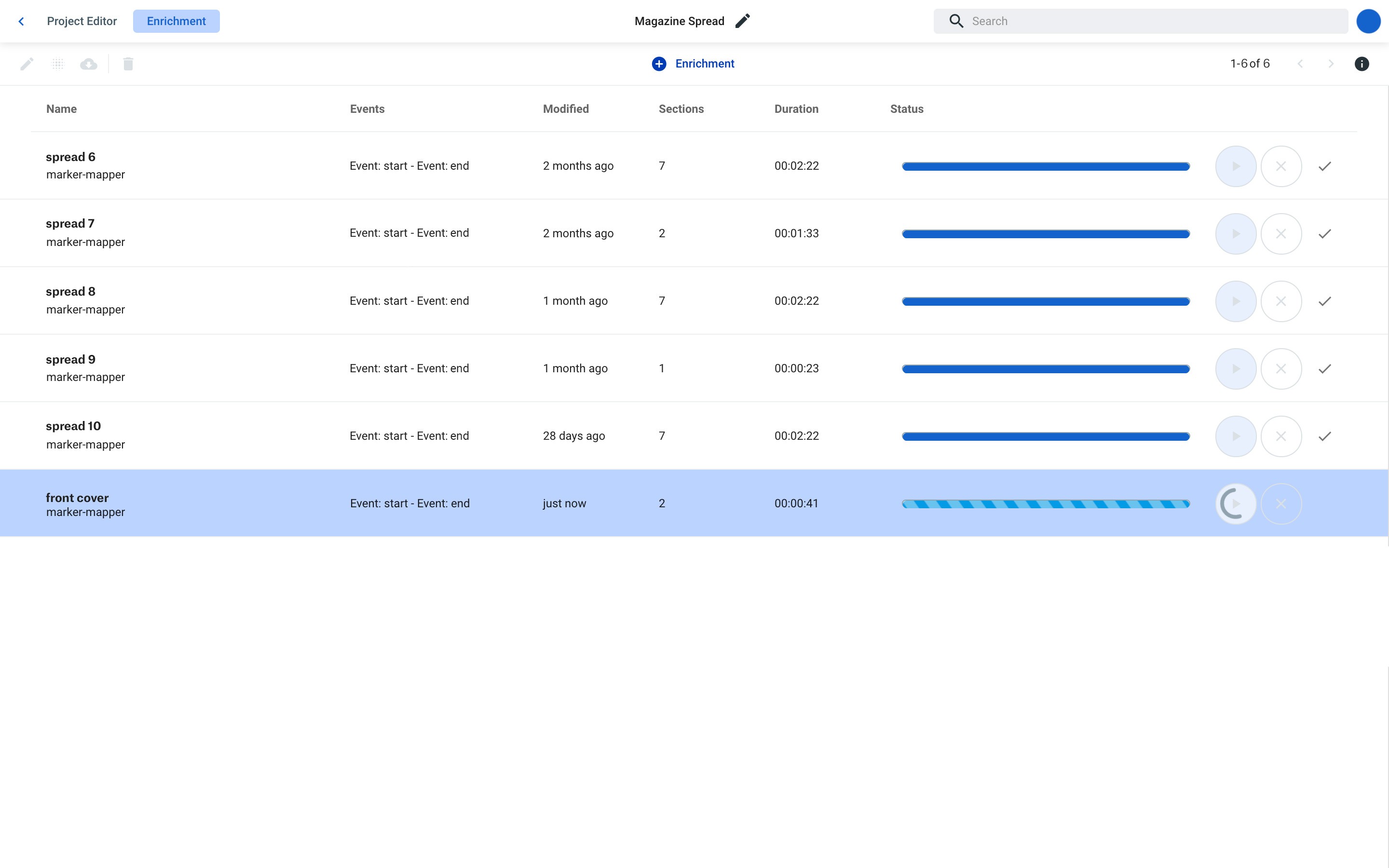
Task: Click the edit pencil icon in toolbar
Action: tap(27, 64)
